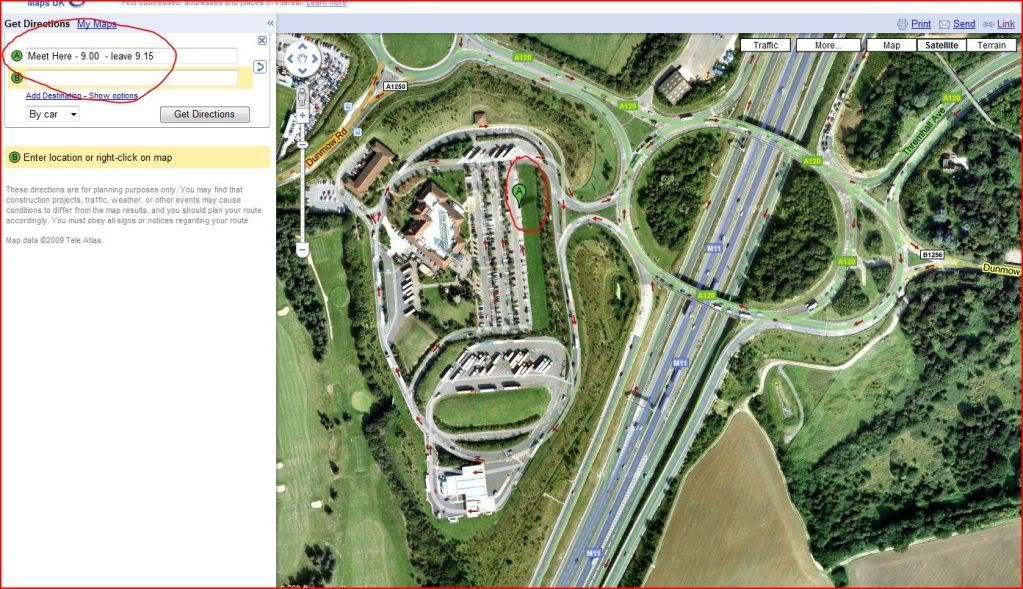Click the Add Destination link
1023x589 pixels.
[53, 95]
